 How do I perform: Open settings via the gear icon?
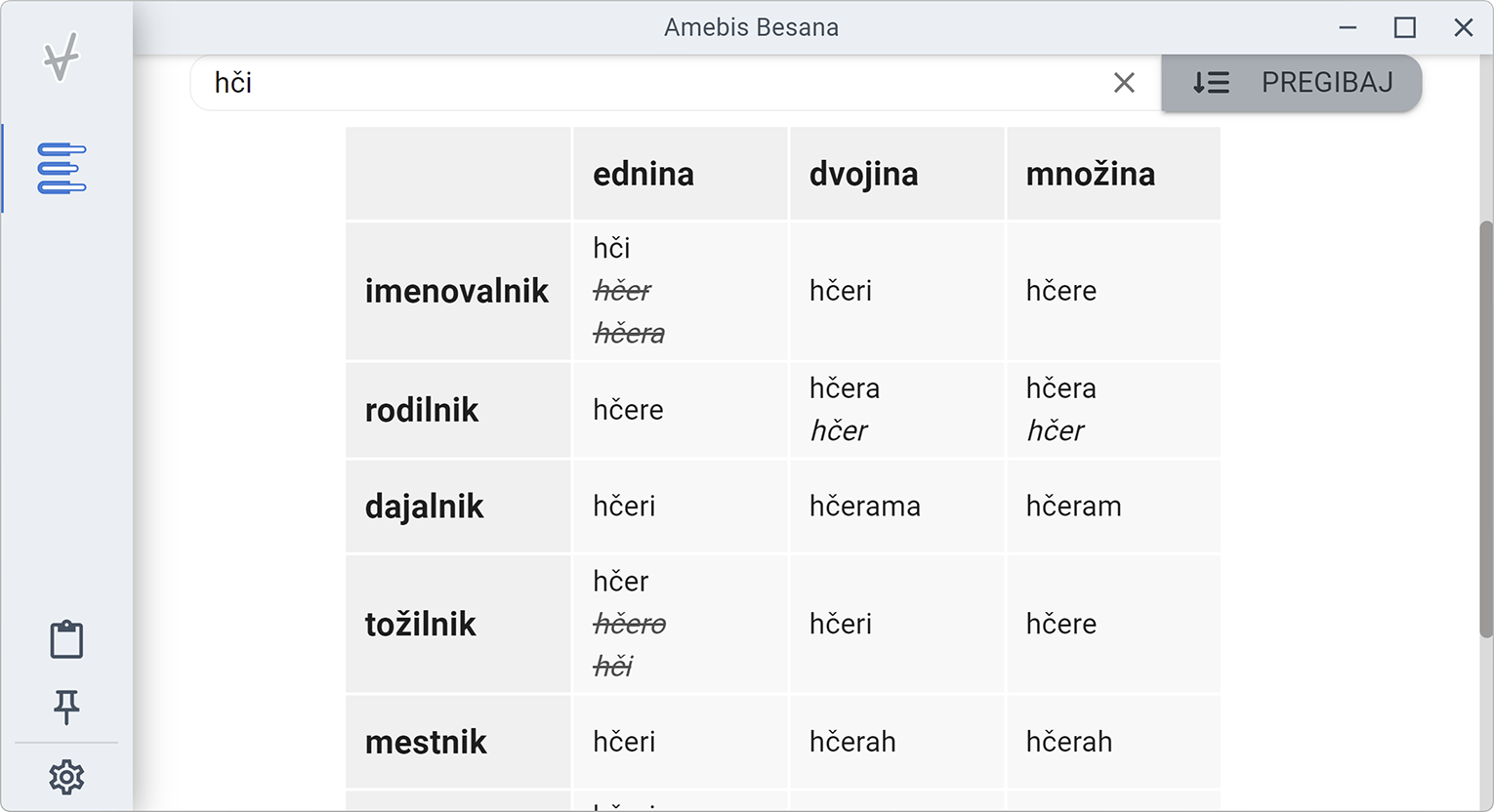64,777
